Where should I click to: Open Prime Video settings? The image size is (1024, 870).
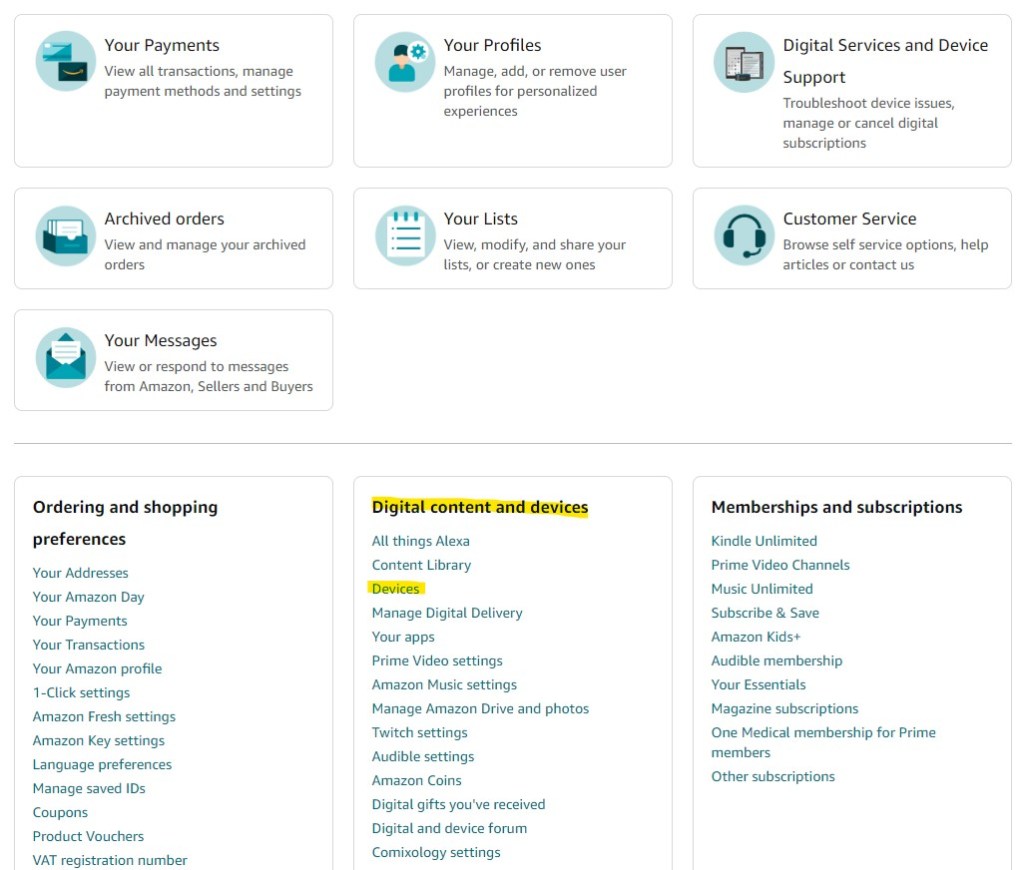(x=437, y=661)
